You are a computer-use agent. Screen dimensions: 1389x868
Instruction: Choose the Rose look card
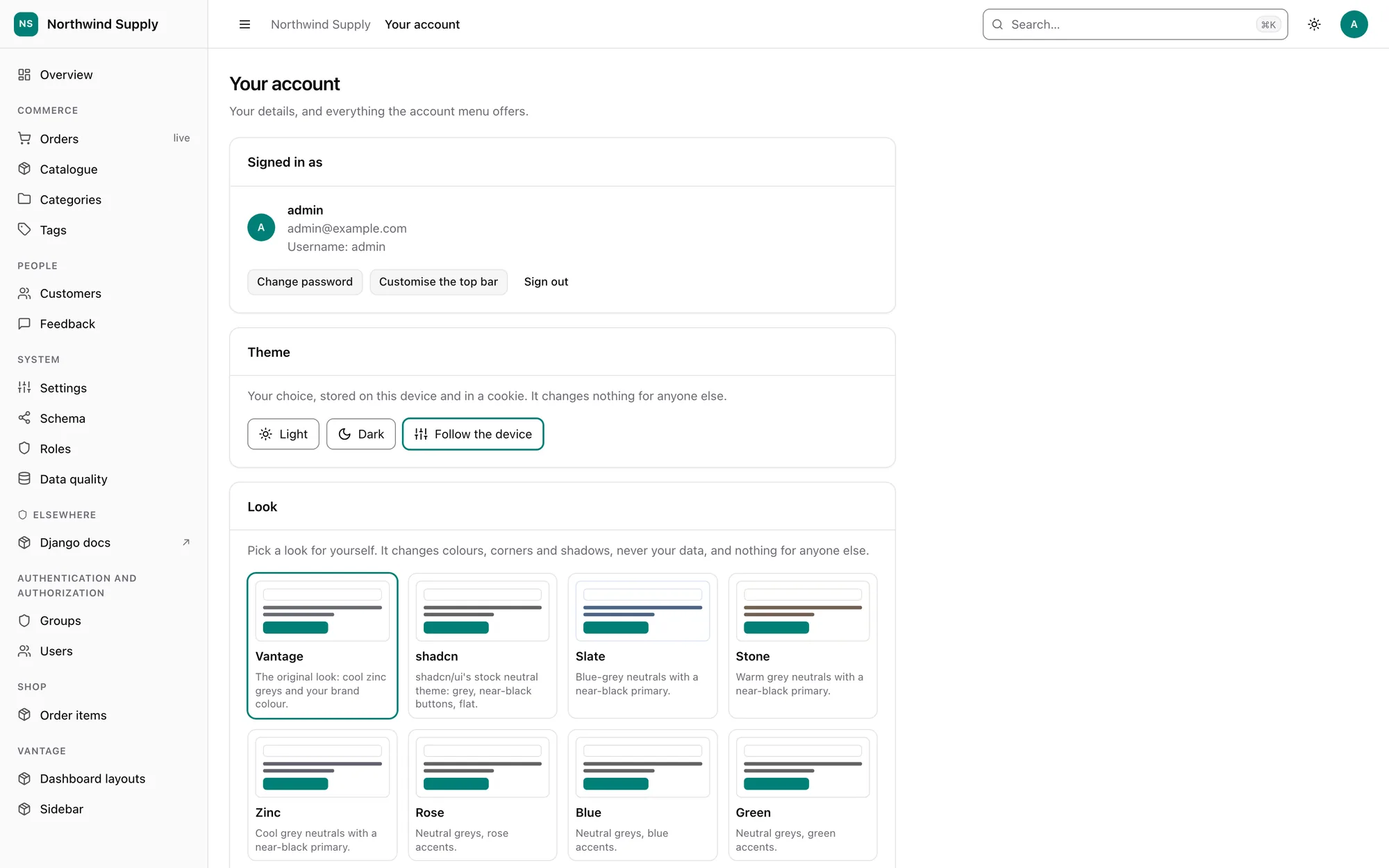pyautogui.click(x=483, y=795)
